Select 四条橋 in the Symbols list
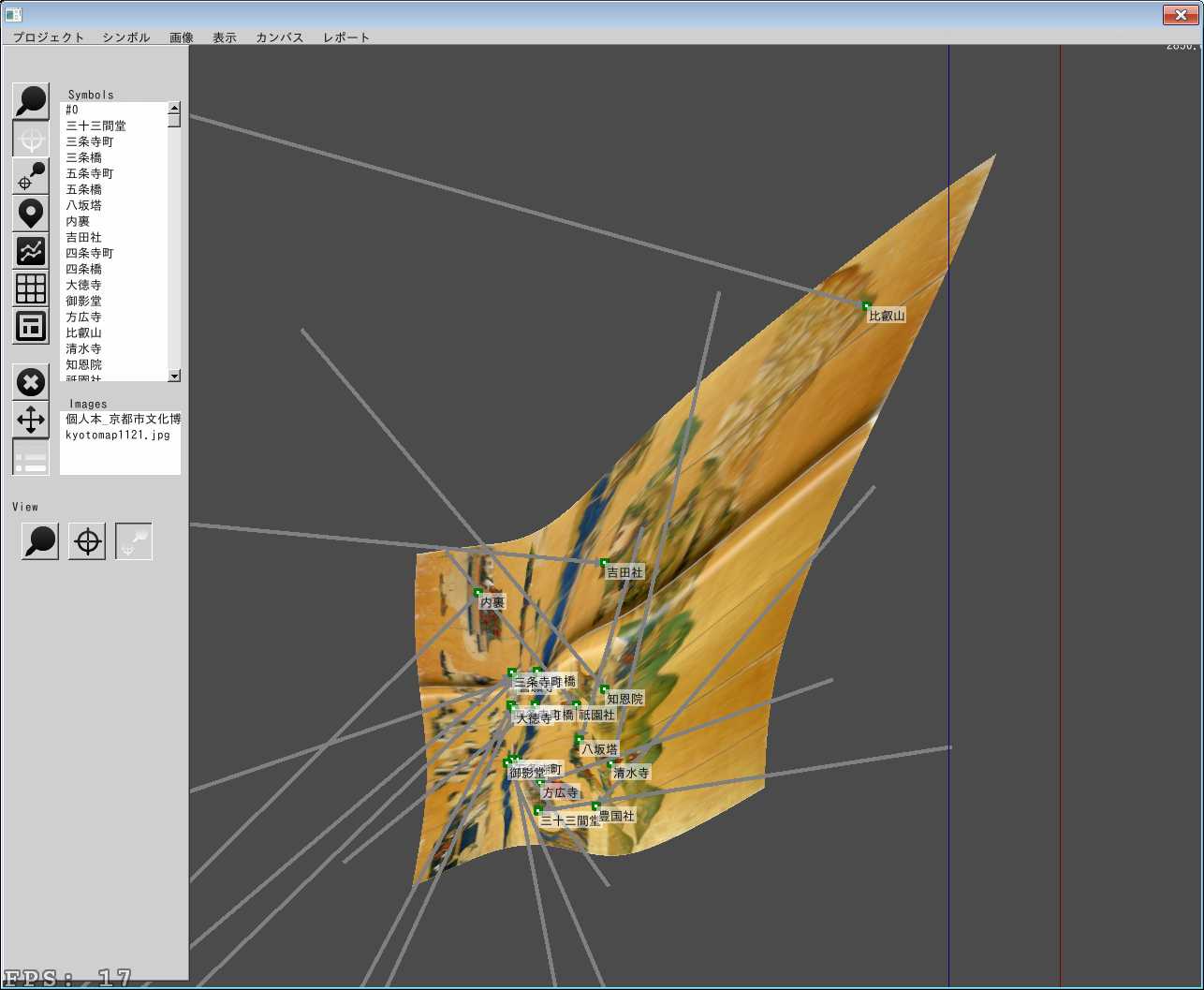 coord(113,269)
